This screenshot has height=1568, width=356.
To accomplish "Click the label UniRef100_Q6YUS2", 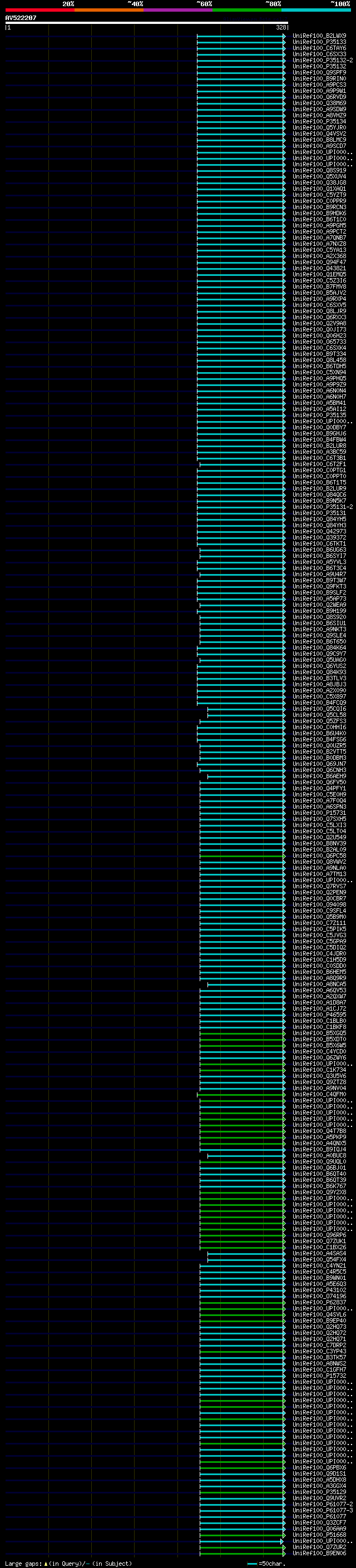I will click(x=319, y=666).
